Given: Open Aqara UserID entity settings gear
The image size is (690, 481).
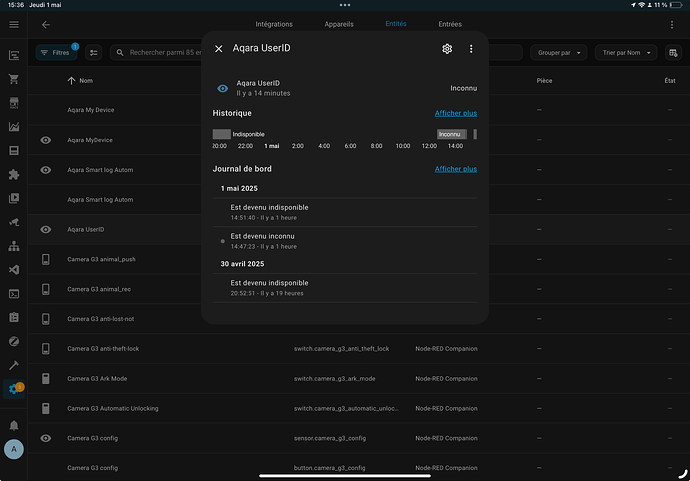Looking at the screenshot, I should 447,48.
